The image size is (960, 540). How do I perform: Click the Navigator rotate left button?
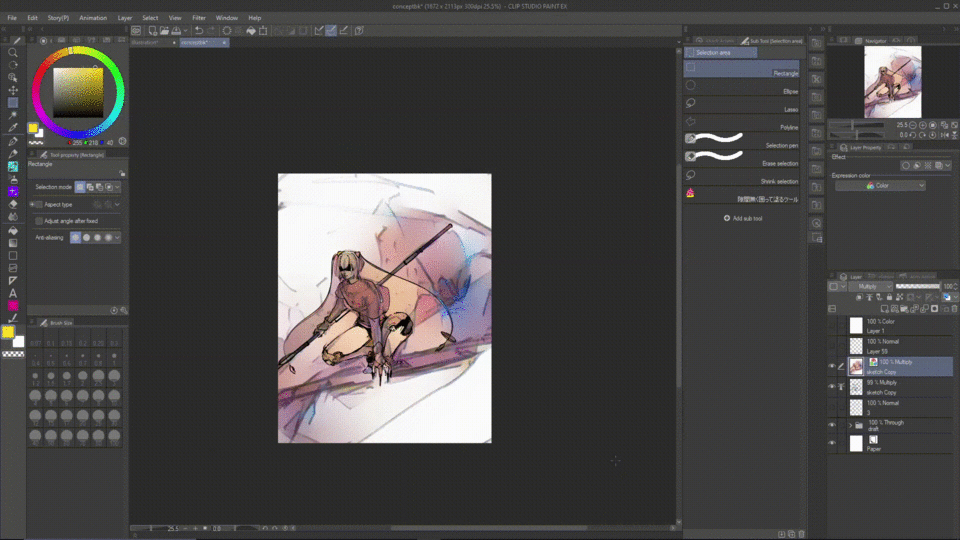[x=912, y=135]
